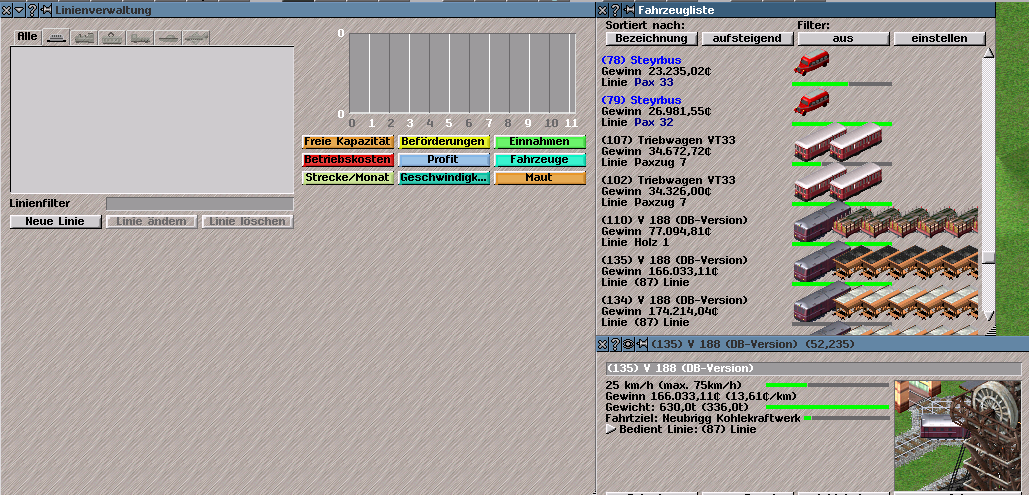1029x495 pixels.
Task: Pin the Fahrzeugliste window
Action: [628, 10]
